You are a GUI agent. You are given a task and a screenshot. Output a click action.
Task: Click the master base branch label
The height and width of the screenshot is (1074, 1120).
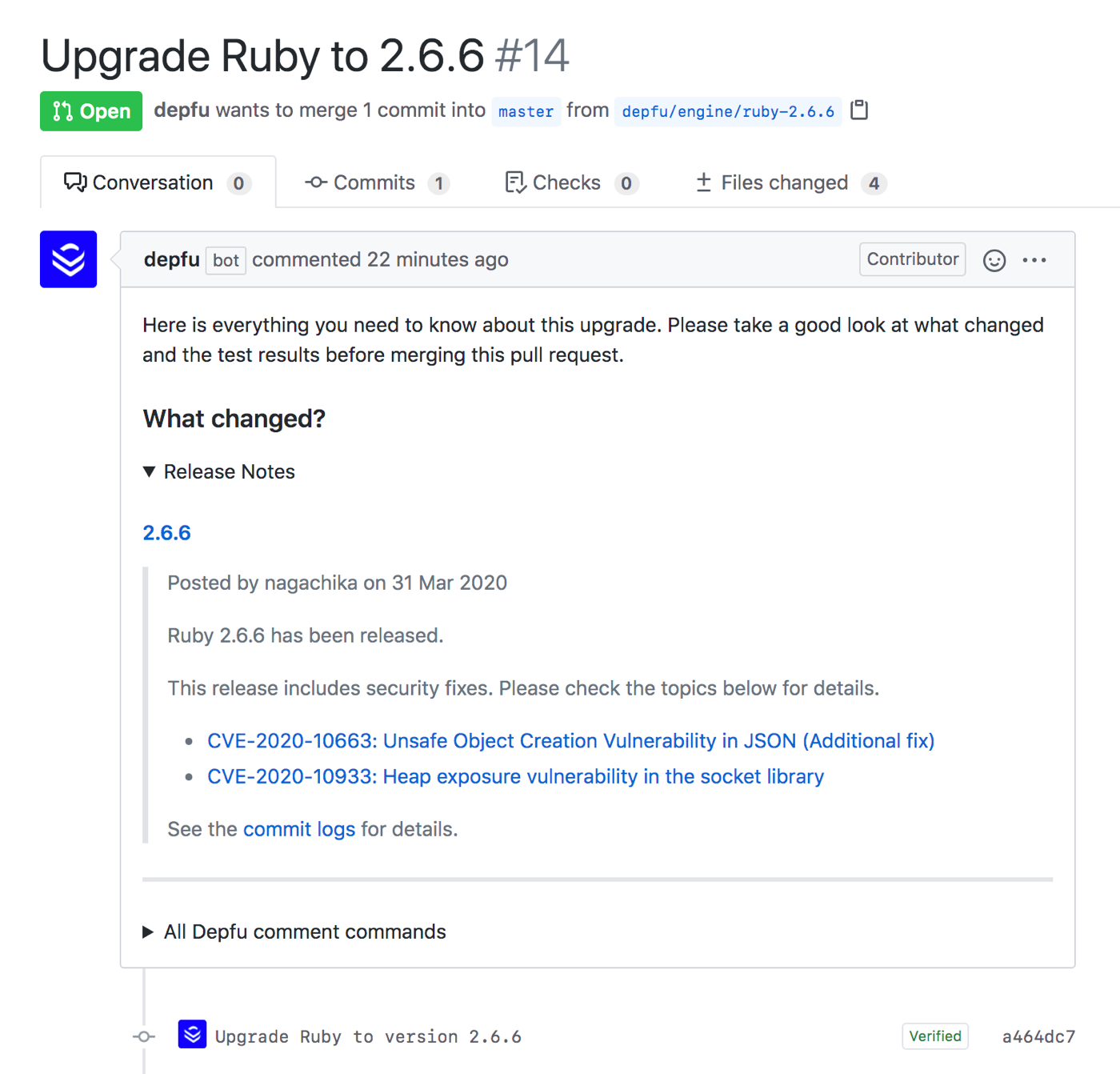point(526,111)
